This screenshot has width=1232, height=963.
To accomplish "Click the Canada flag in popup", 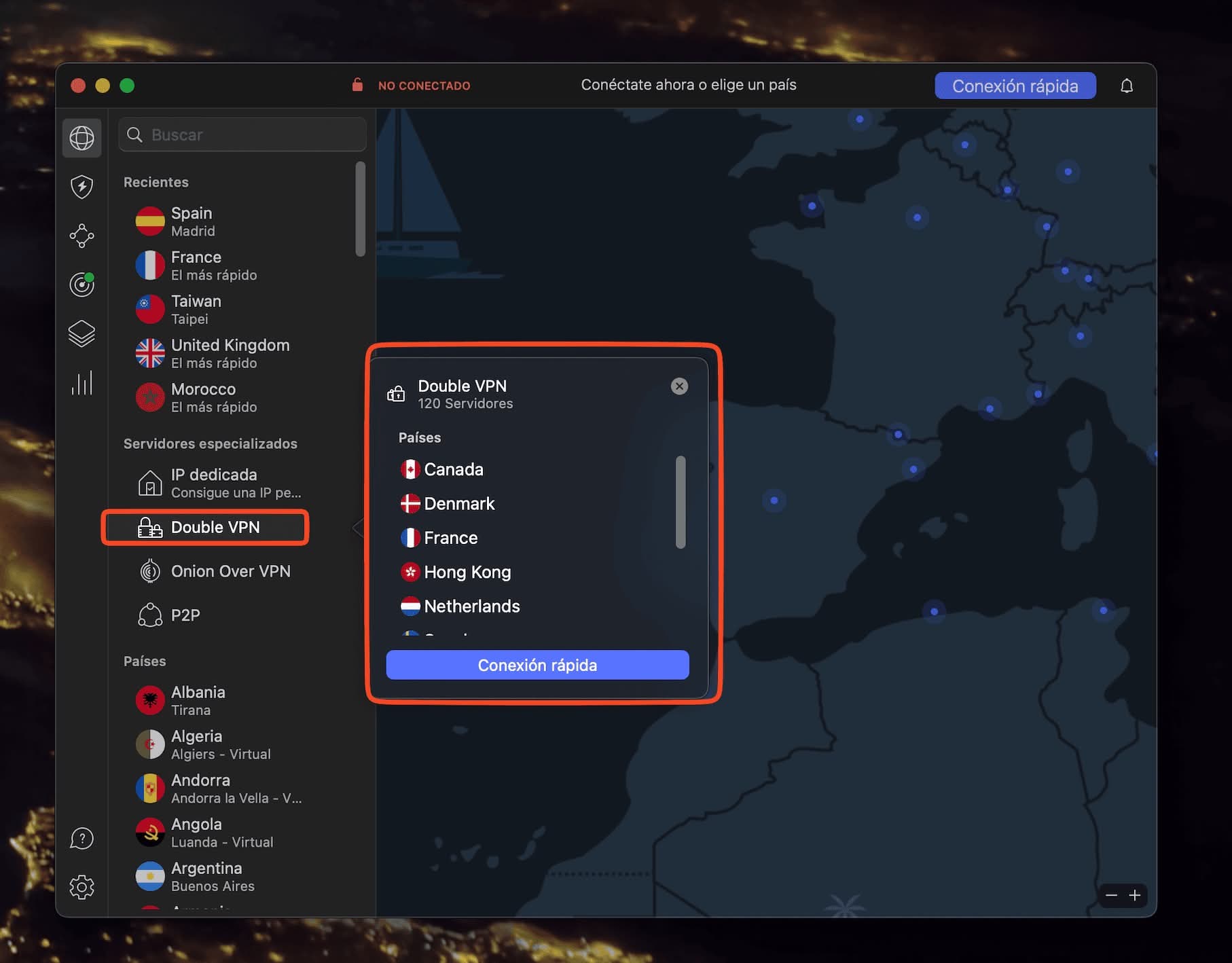I will tap(410, 469).
